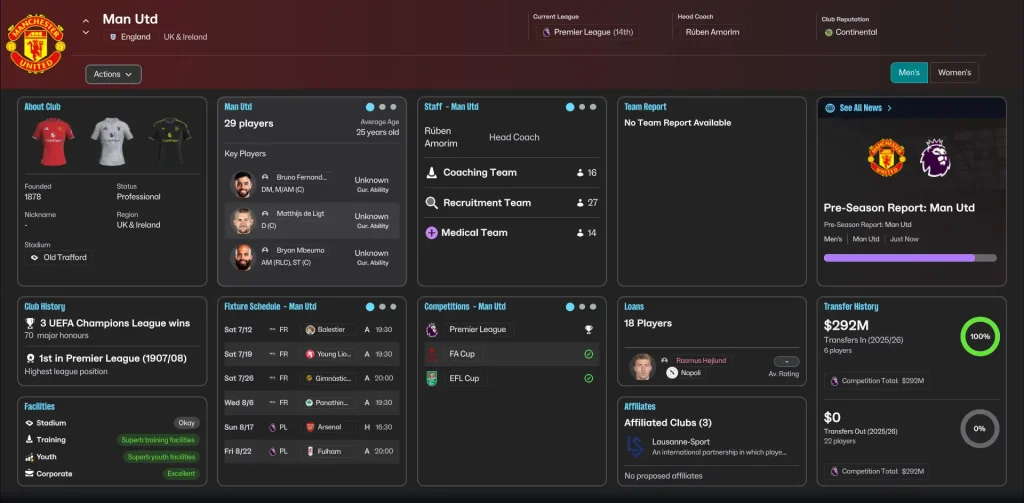Open Bryan Mbeumo player portrait
Image resolution: width=1024 pixels, height=503 pixels.
tap(242, 257)
